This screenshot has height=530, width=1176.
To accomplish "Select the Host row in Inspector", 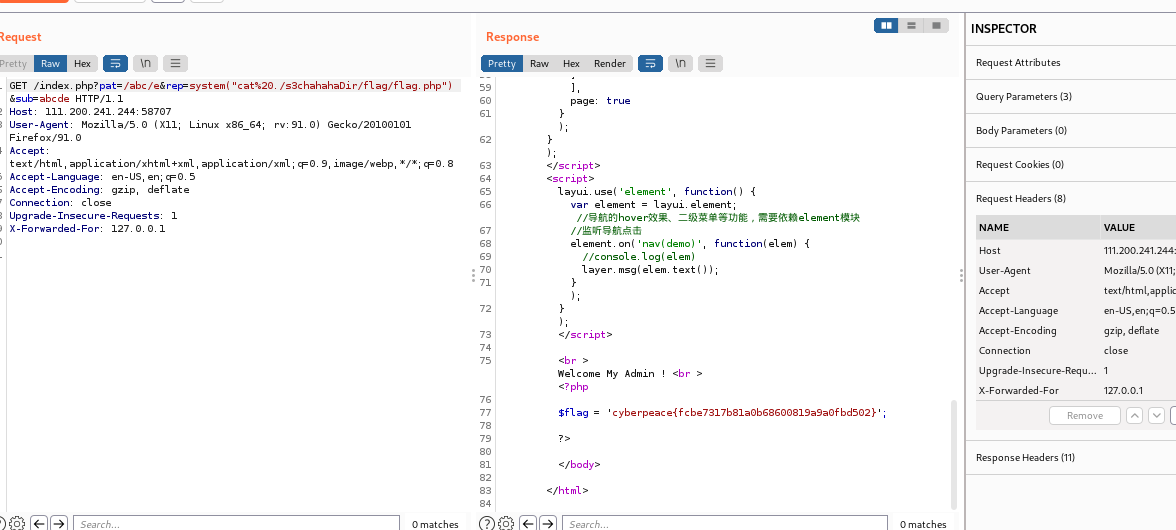I will click(x=1076, y=250).
